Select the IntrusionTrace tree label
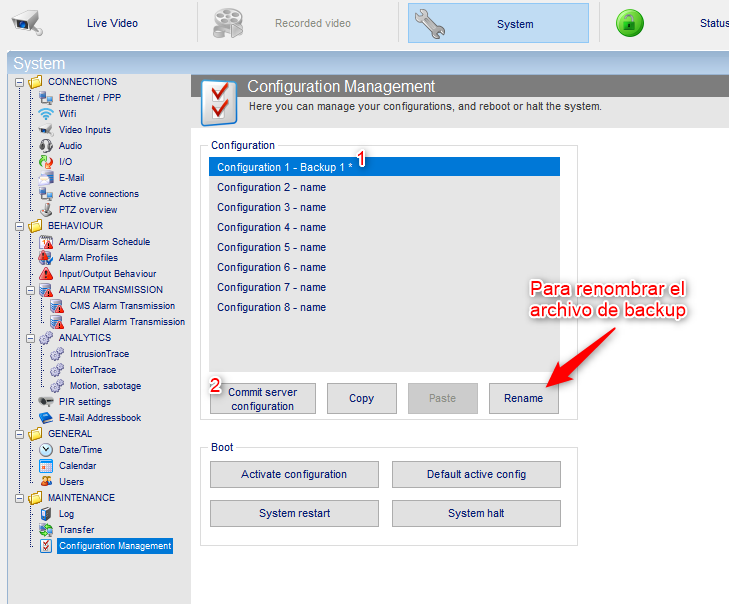Image resolution: width=729 pixels, height=604 pixels. click(99, 354)
